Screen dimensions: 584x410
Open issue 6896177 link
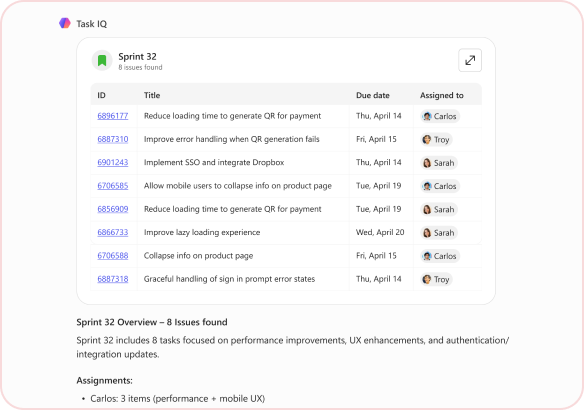[112, 116]
